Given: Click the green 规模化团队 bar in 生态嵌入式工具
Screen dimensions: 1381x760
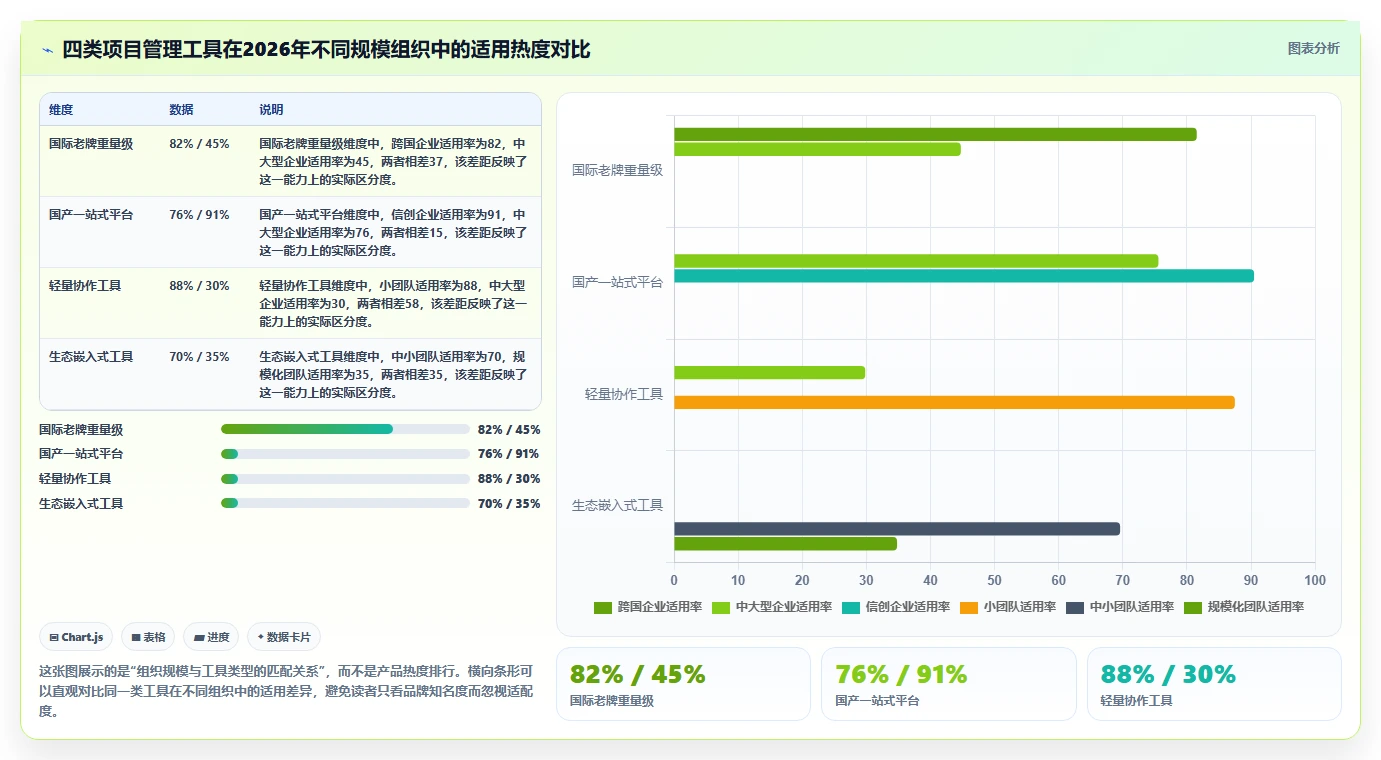Looking at the screenshot, I should point(785,544).
